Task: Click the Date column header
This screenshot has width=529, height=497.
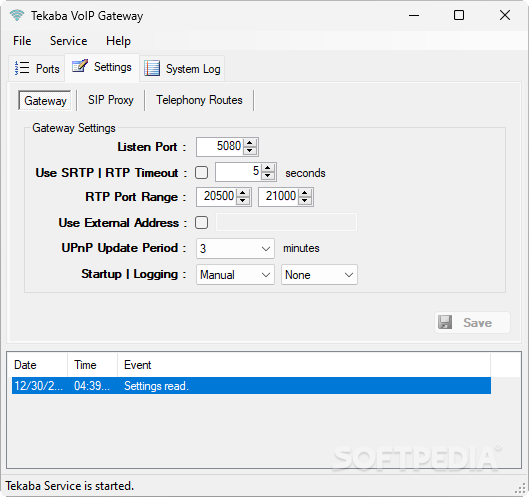Action: coord(39,365)
